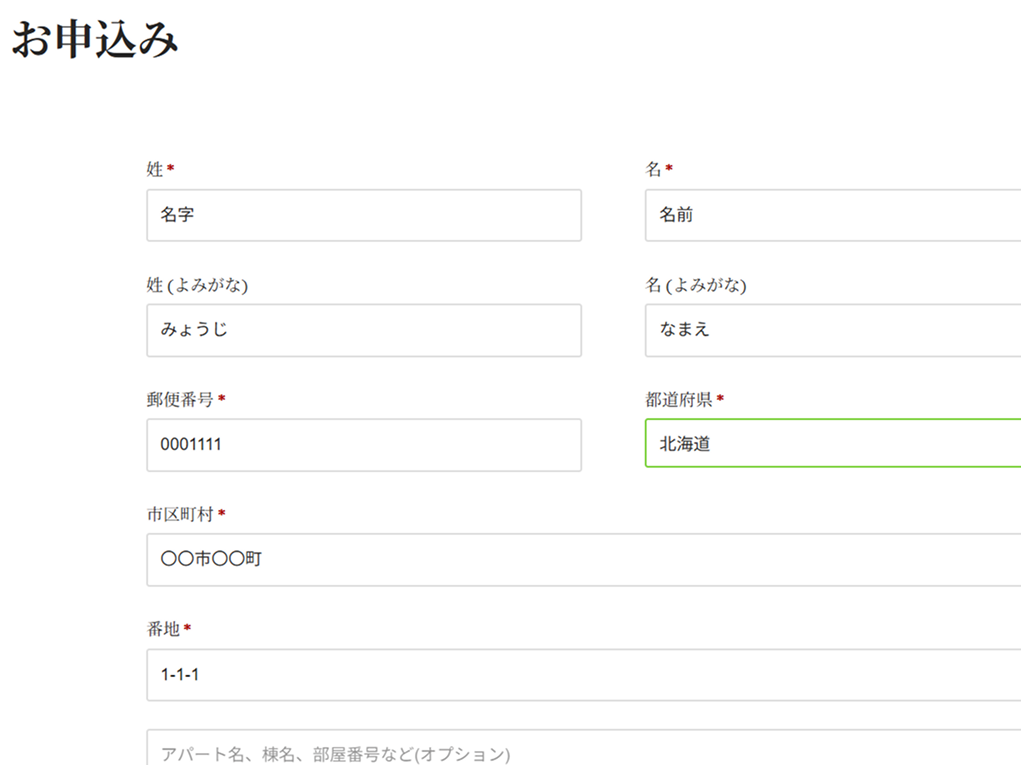Click the 都道府県 label

click(x=678, y=400)
